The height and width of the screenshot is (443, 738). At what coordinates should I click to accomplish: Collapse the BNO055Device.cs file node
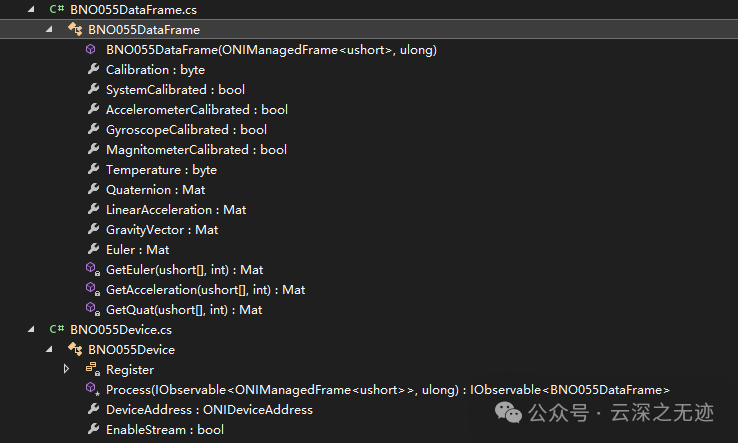[x=31, y=329]
